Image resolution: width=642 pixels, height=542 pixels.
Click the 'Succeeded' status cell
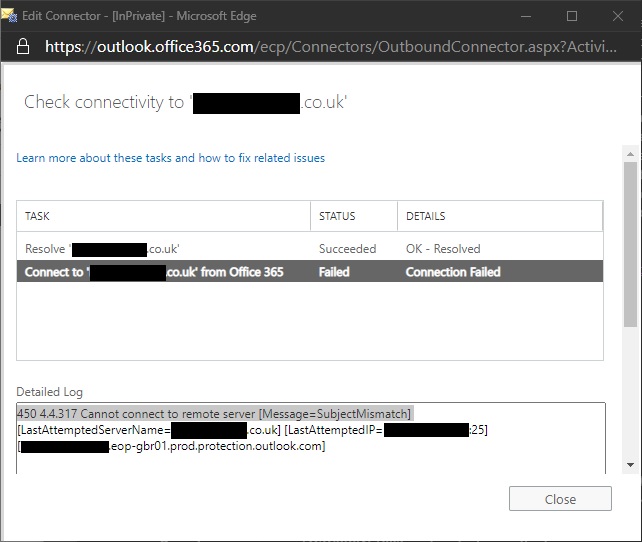pos(347,248)
